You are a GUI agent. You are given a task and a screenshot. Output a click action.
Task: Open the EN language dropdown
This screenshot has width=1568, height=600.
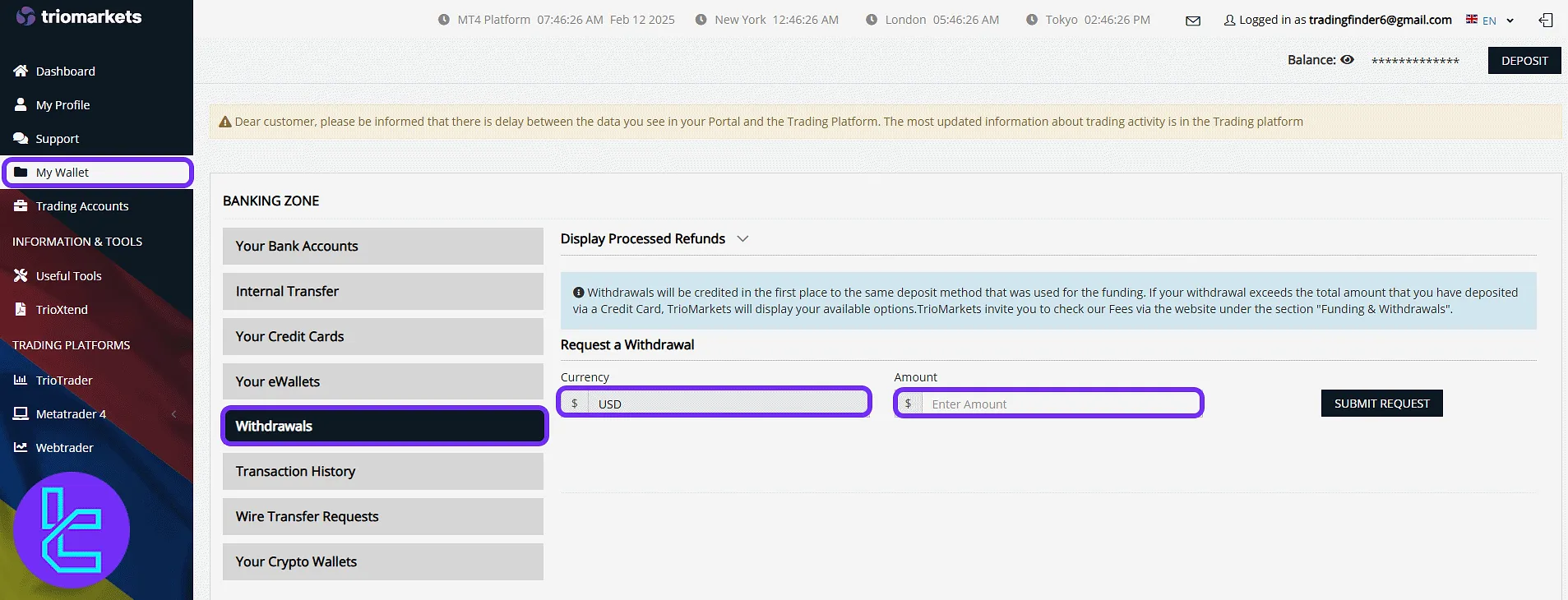(1498, 21)
